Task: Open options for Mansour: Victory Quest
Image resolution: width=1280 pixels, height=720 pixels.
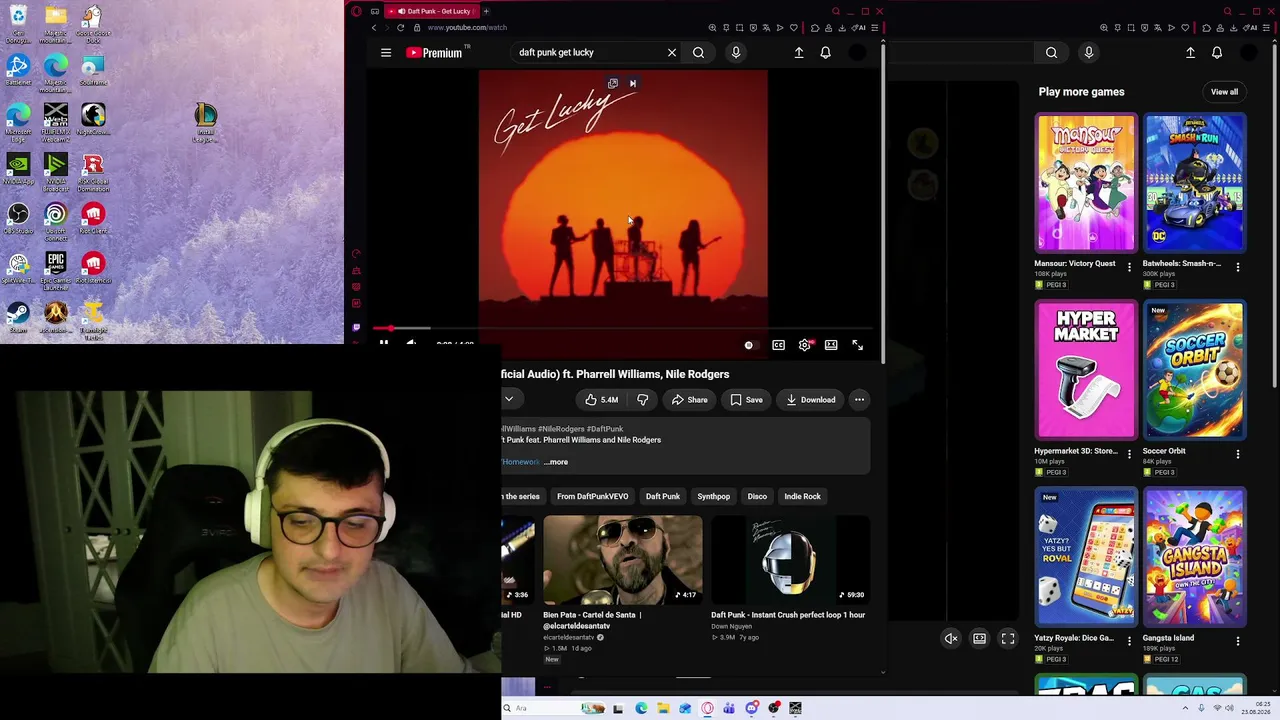Action: pyautogui.click(x=1129, y=268)
